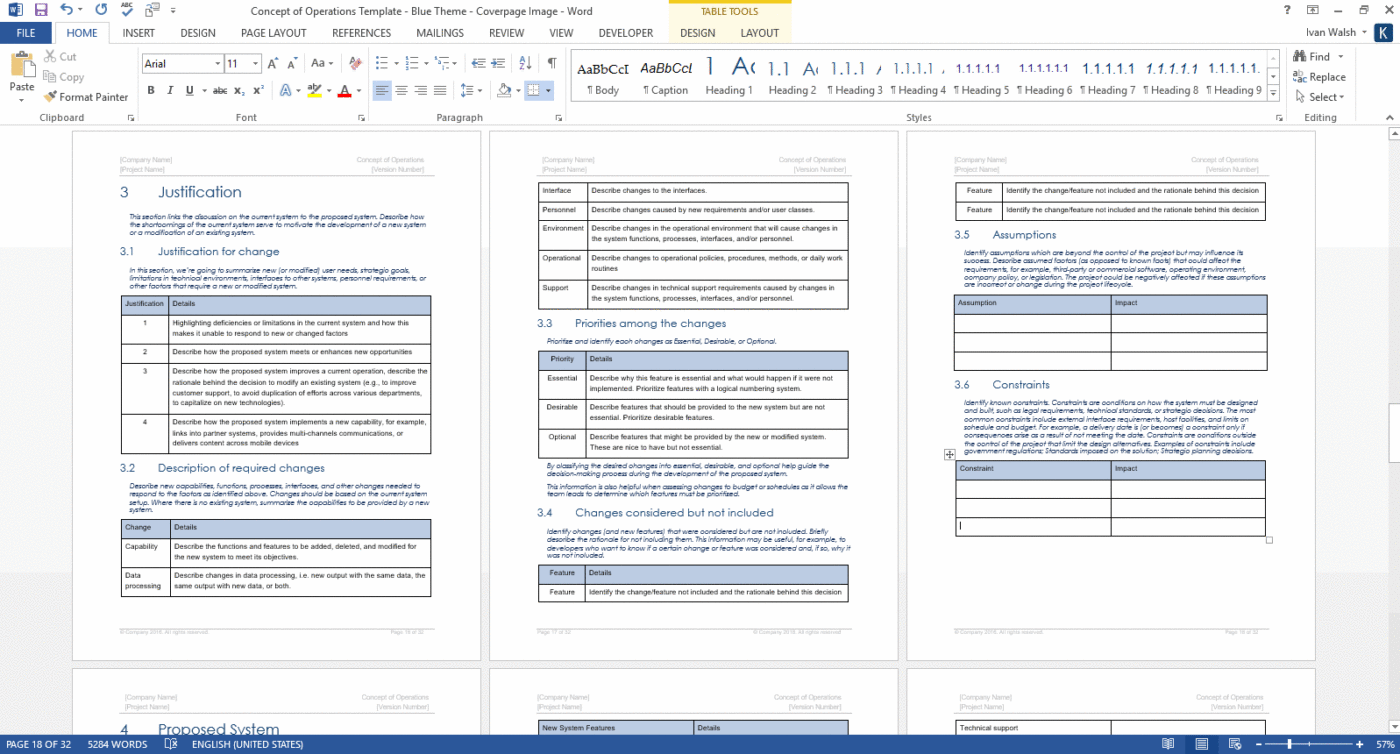Viewport: 1400px width, 754px height.
Task: Open the Sort dialog
Action: coord(524,62)
